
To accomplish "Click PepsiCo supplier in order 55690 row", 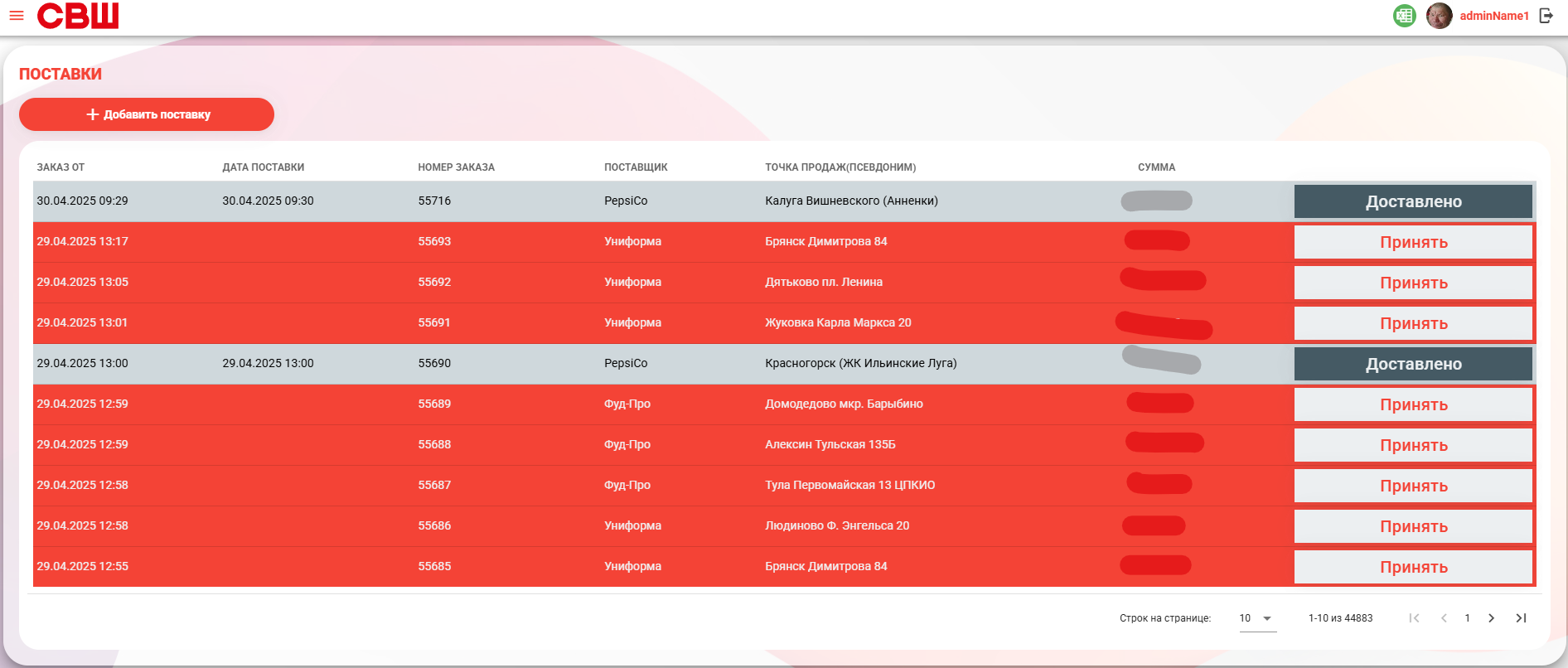I will pyautogui.click(x=626, y=363).
